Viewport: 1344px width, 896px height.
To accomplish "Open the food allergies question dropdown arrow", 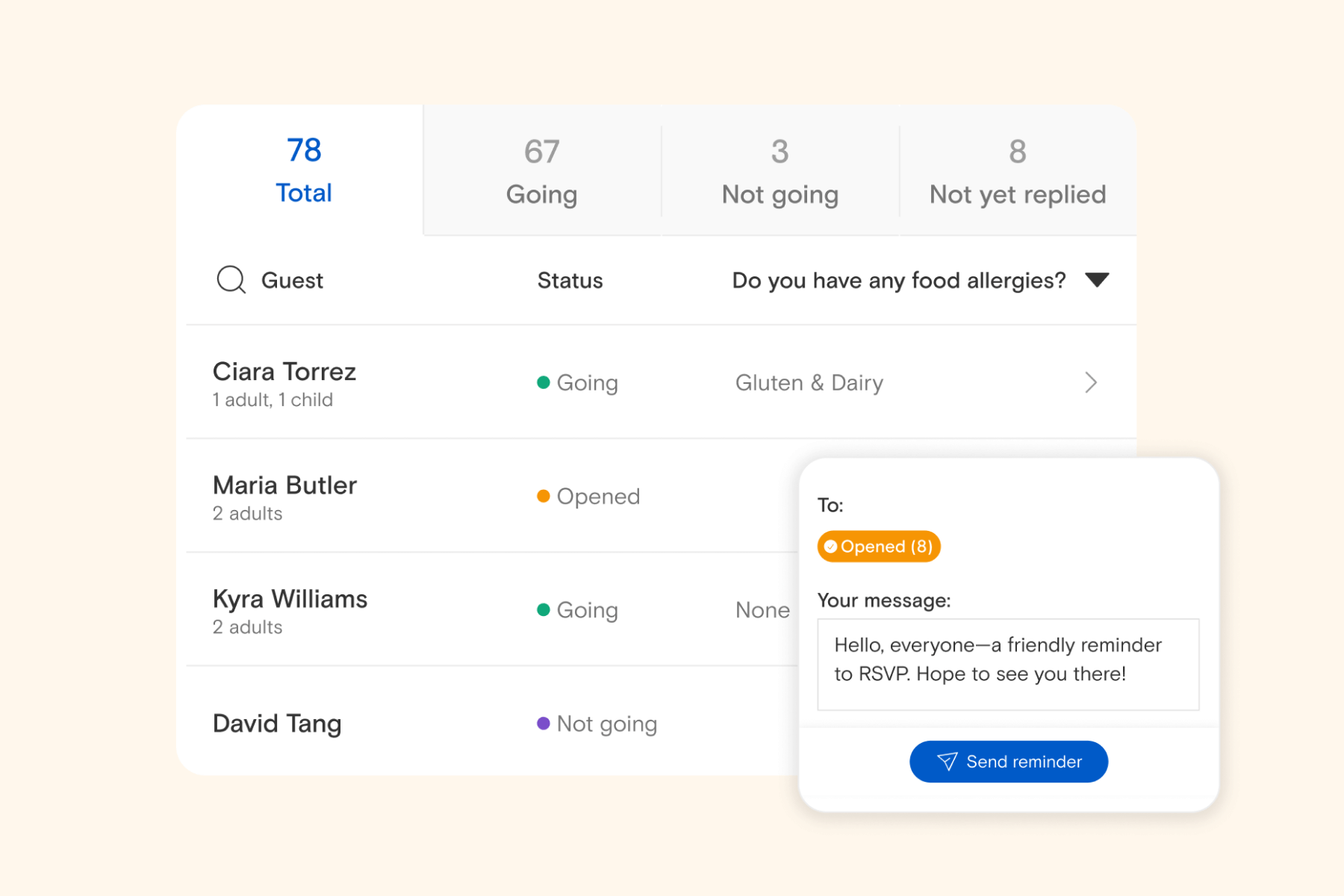I will pyautogui.click(x=1097, y=280).
